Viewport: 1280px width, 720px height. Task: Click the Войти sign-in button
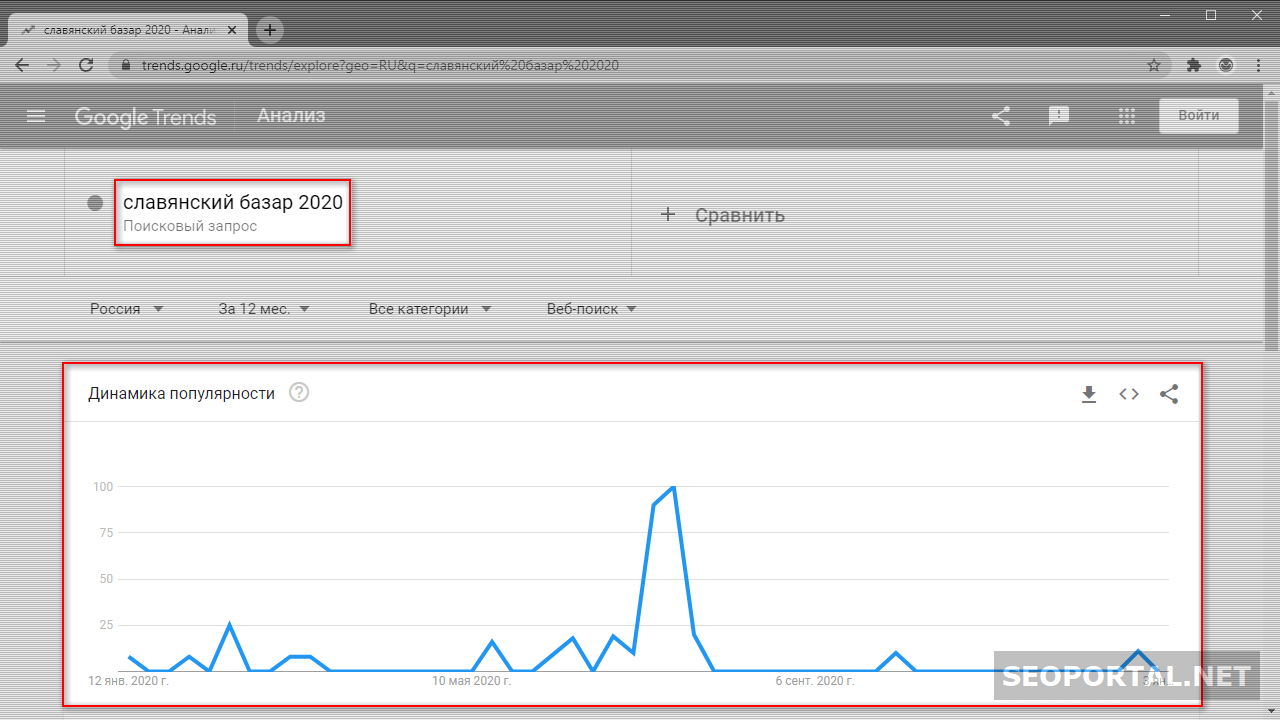tap(1198, 116)
